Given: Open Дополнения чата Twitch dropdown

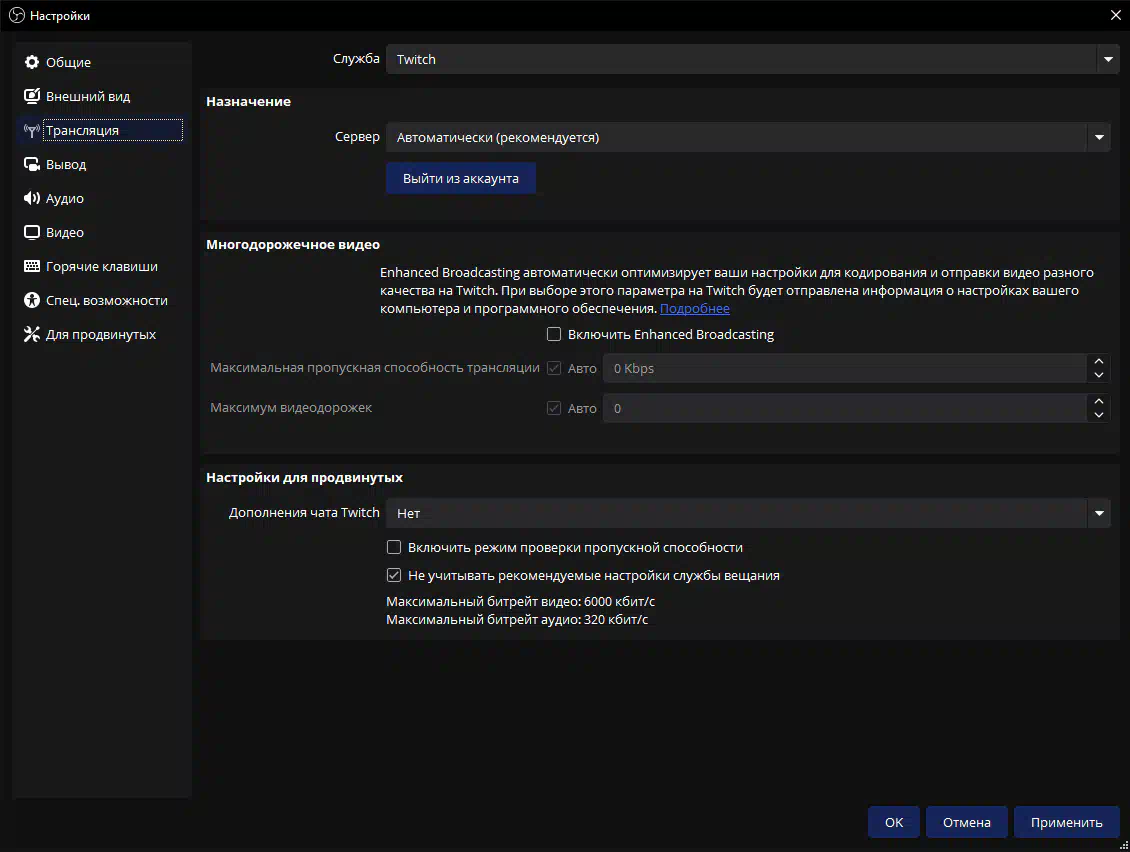Looking at the screenshot, I should coord(748,513).
